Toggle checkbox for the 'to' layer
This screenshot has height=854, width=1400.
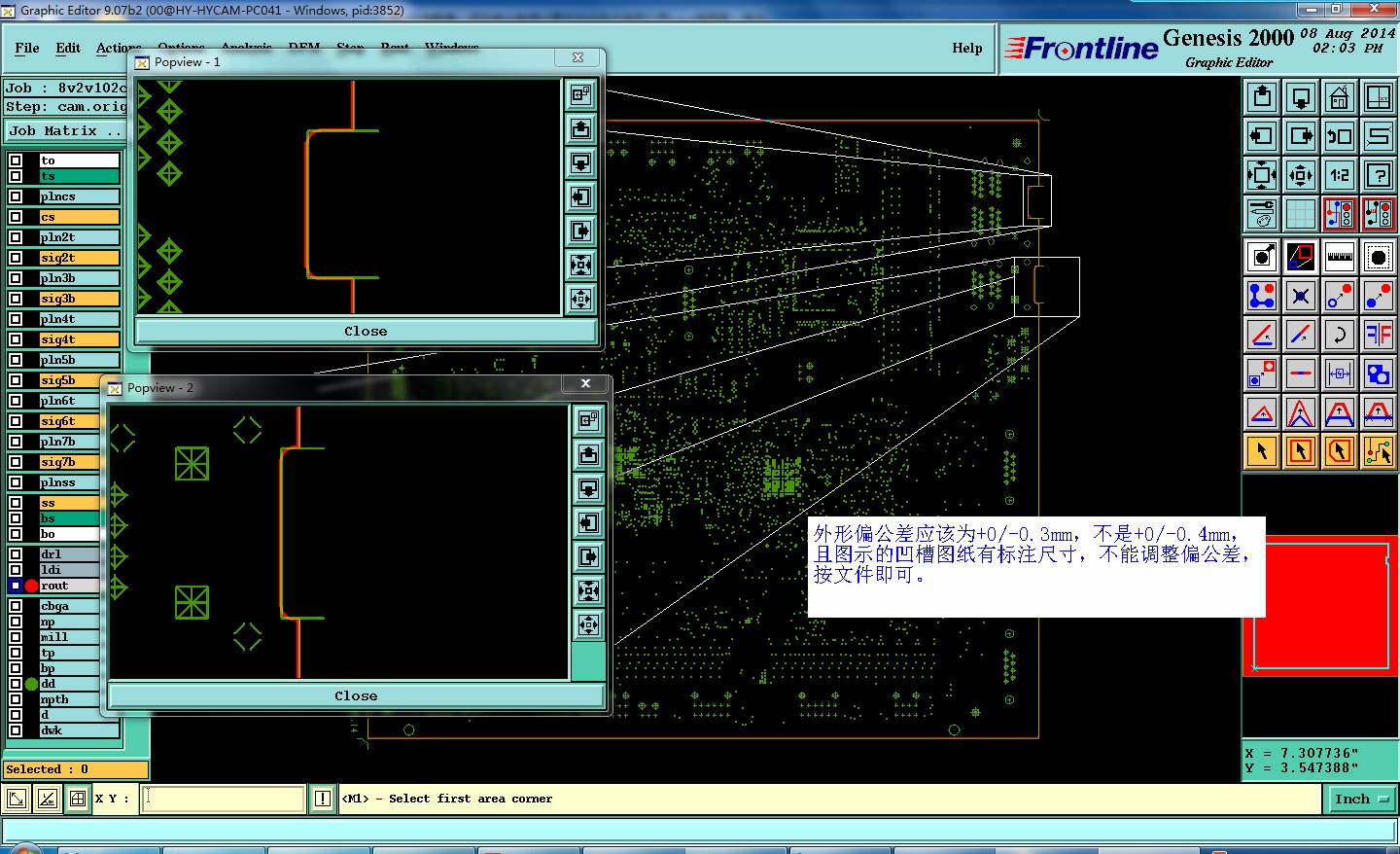[x=16, y=160]
